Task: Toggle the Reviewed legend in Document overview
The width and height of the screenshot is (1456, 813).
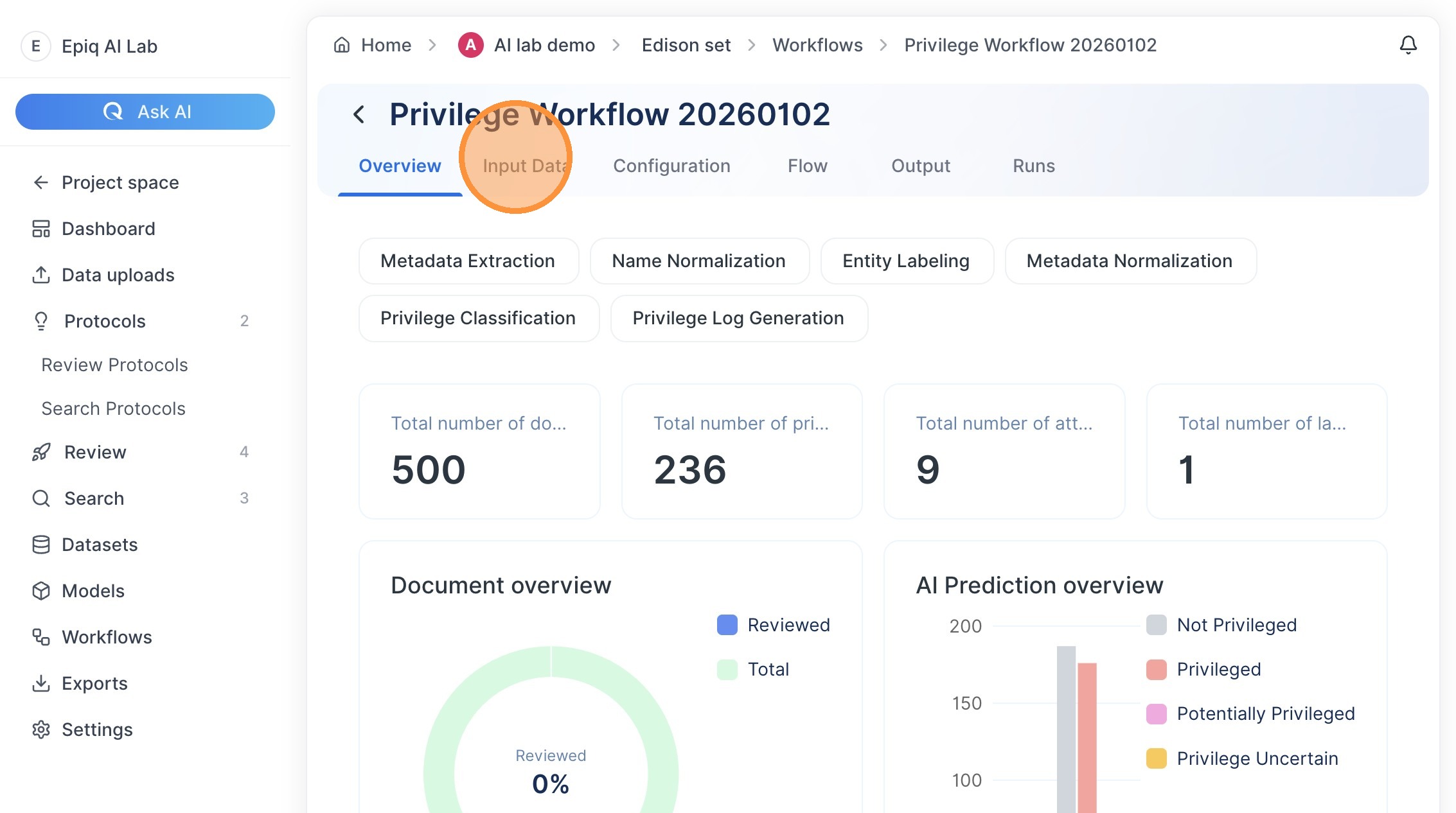Action: [774, 625]
